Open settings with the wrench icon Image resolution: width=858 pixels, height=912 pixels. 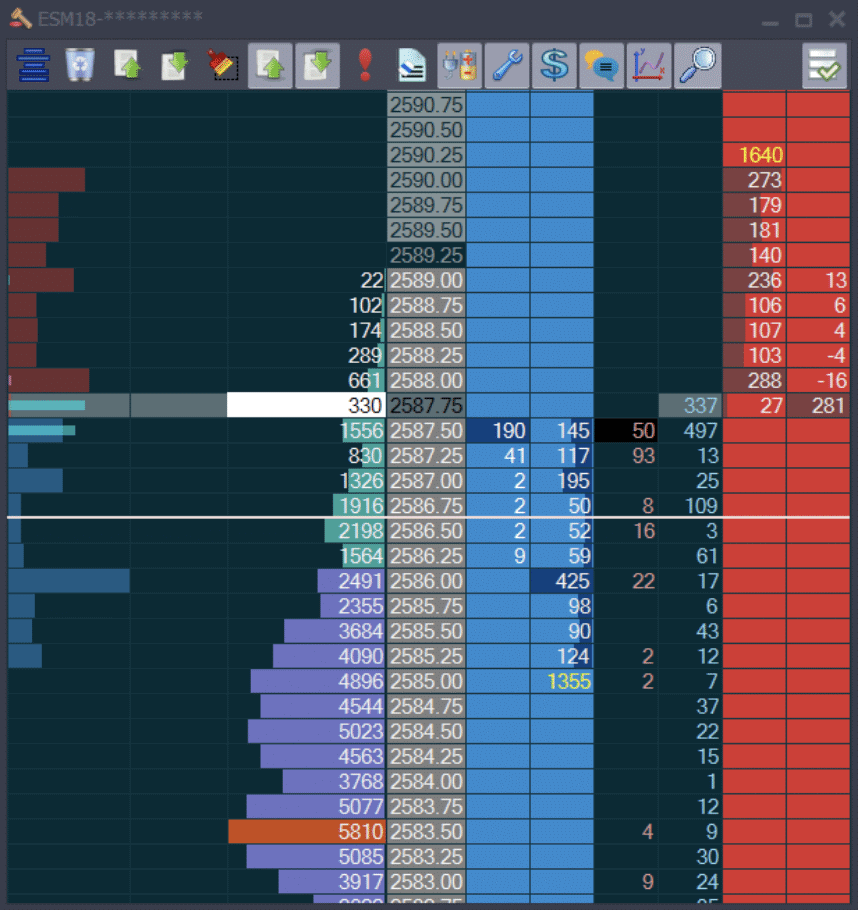[508, 66]
